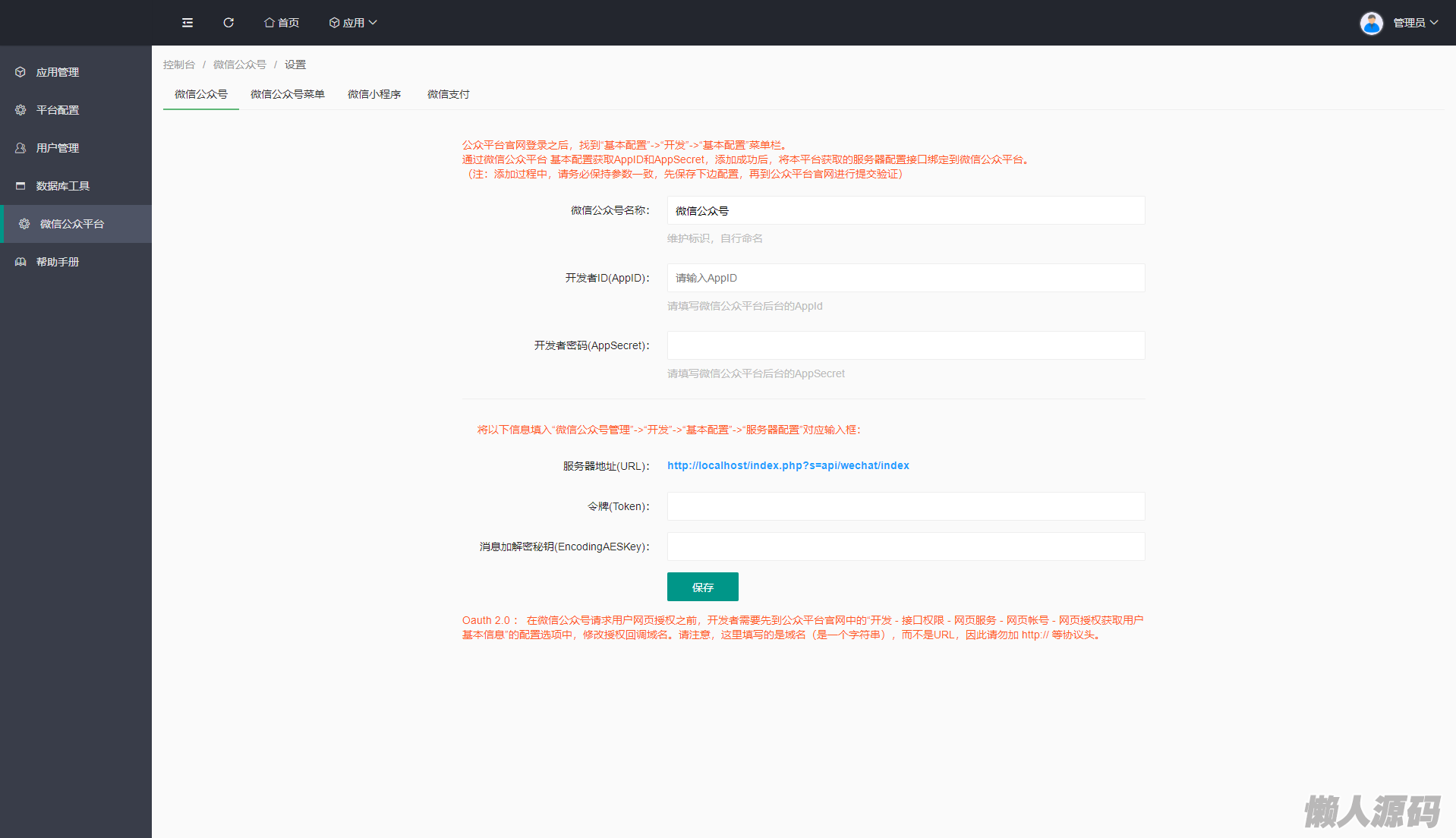Image resolution: width=1456 pixels, height=838 pixels.
Task: Switch to the 微信小程序 tab
Action: click(x=374, y=94)
